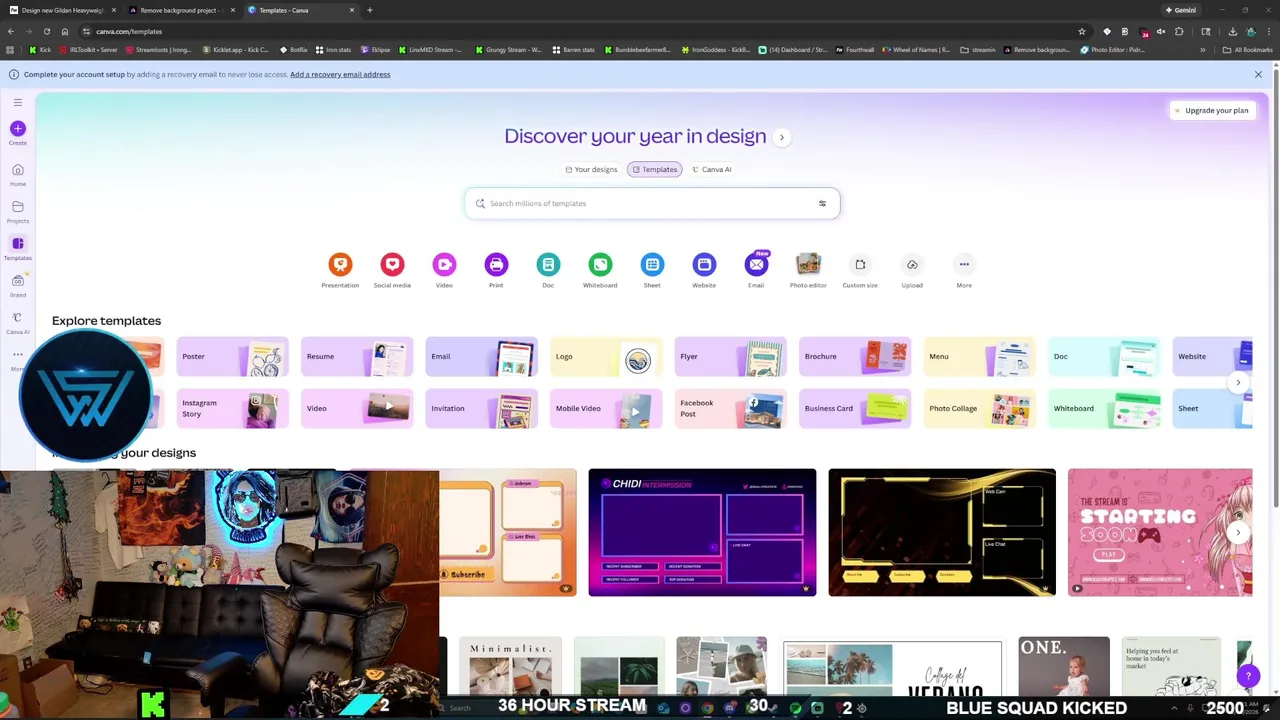Click Add a recovery email address link

tap(340, 74)
